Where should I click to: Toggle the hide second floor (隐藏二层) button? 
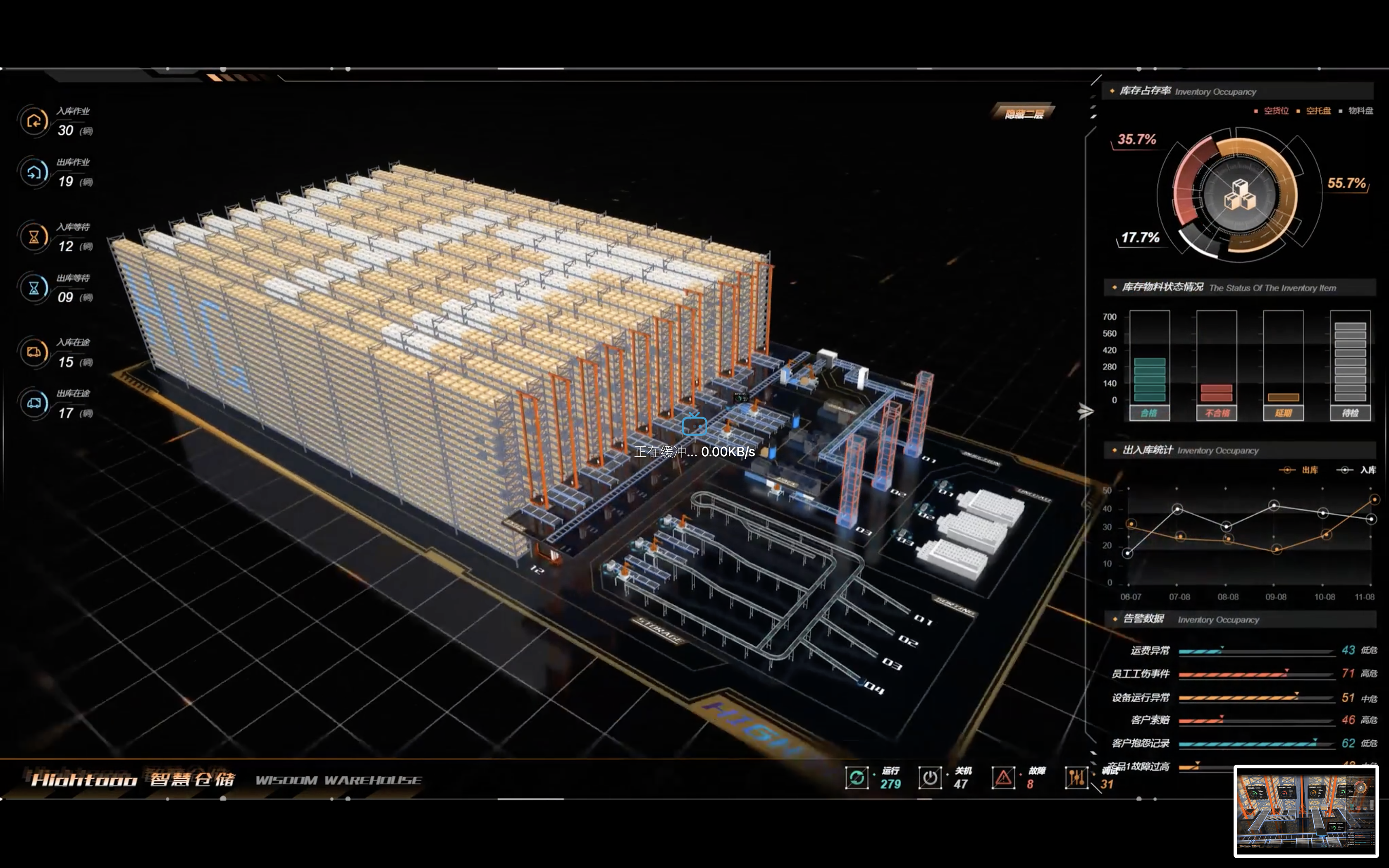point(1024,114)
